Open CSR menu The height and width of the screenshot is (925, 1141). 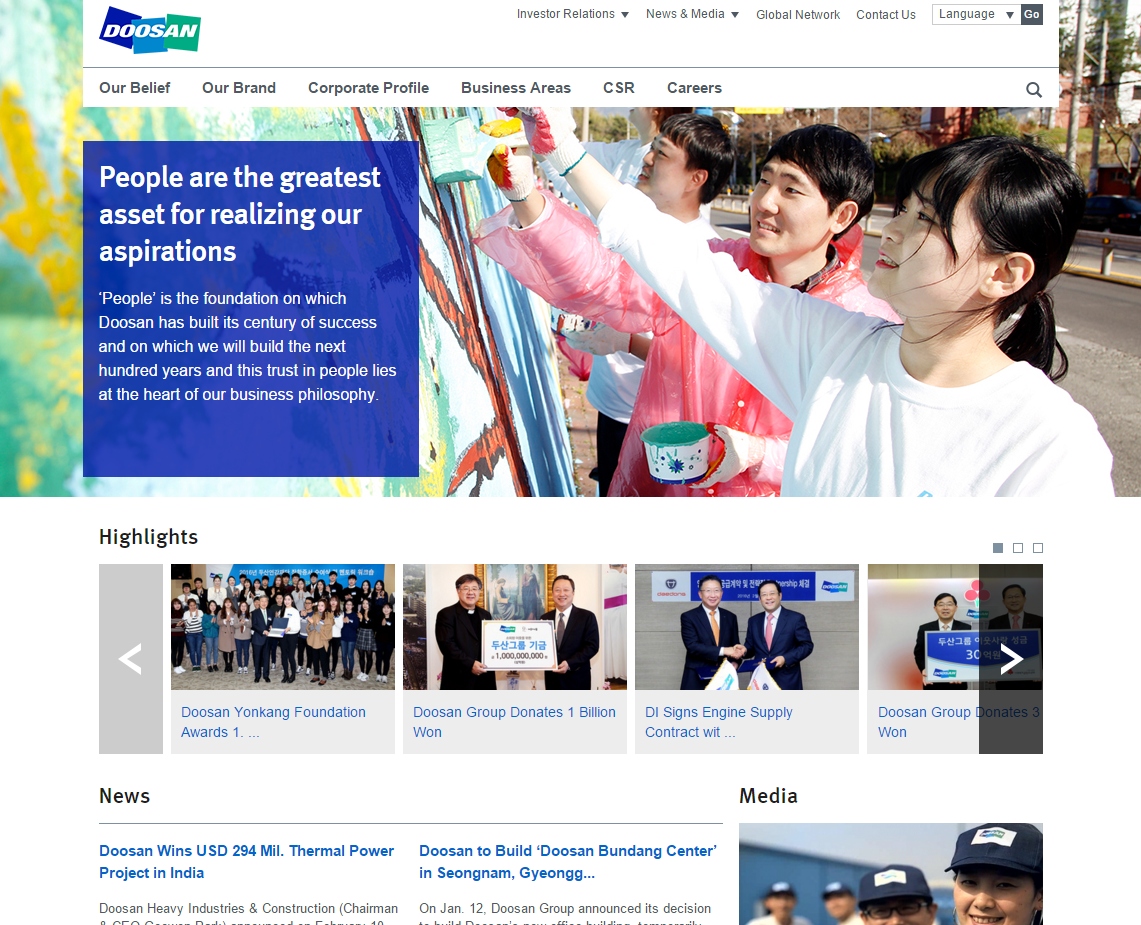click(x=619, y=88)
